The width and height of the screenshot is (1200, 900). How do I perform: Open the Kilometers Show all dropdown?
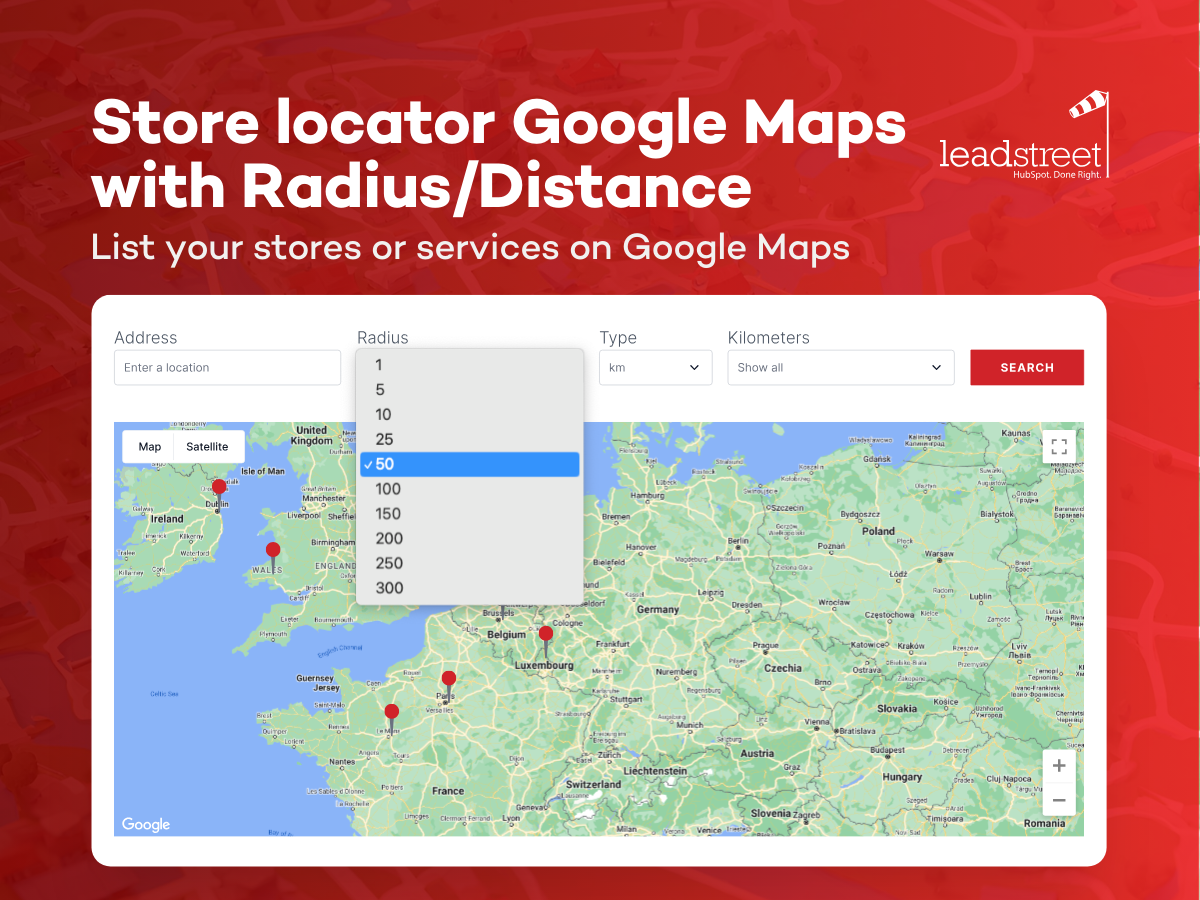[x=841, y=367]
